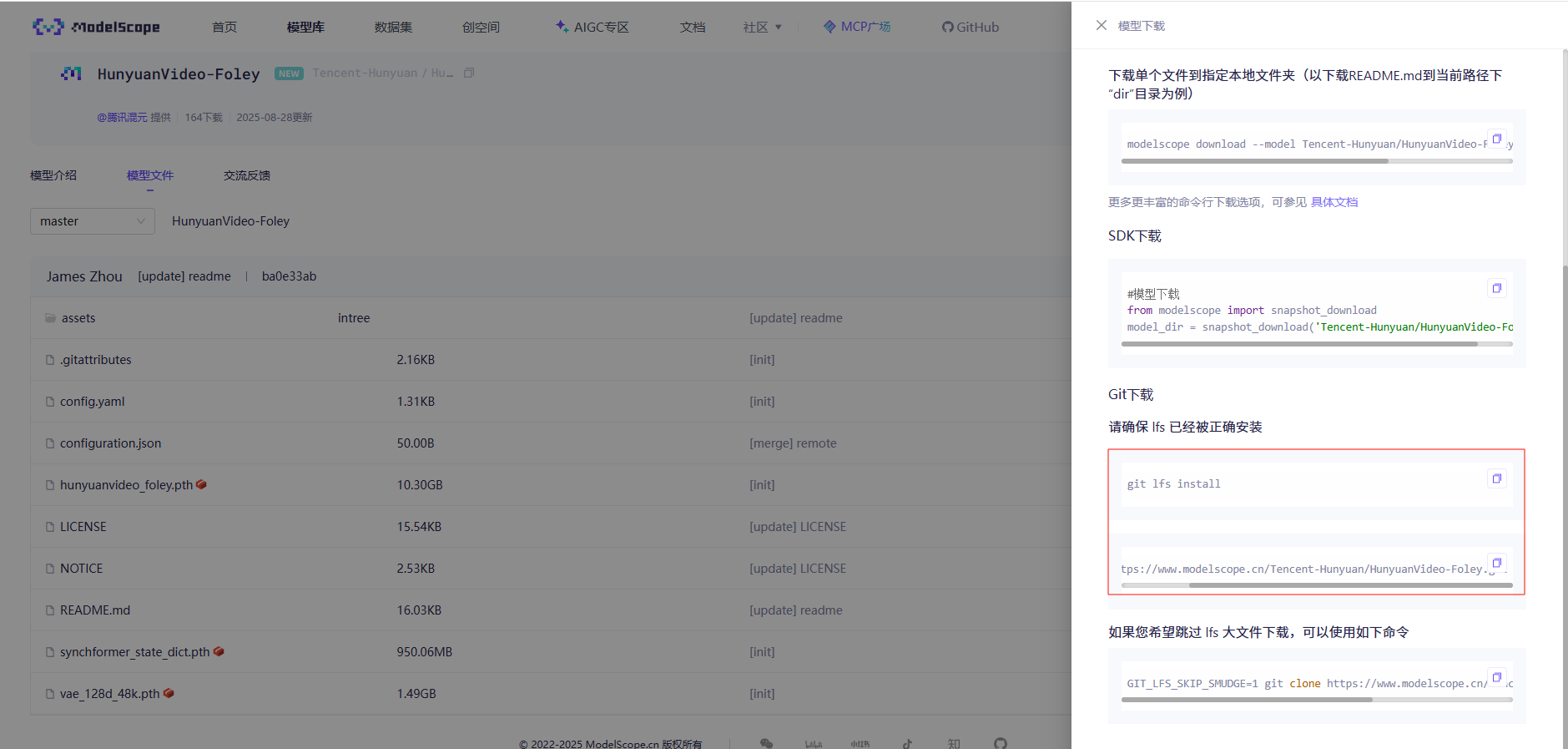Screen dimensions: 1568x749
Task: Copy the GIT_LFS_SKIP_SMUDGE clone command
Action: (1497, 677)
